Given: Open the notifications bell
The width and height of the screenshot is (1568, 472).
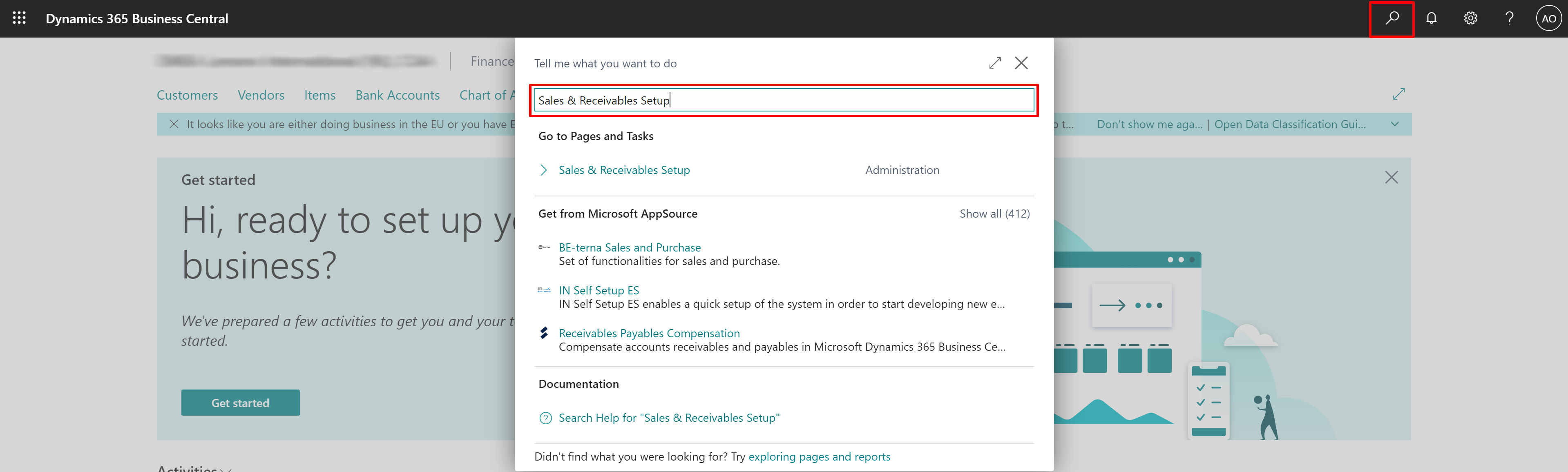Looking at the screenshot, I should pos(1431,18).
